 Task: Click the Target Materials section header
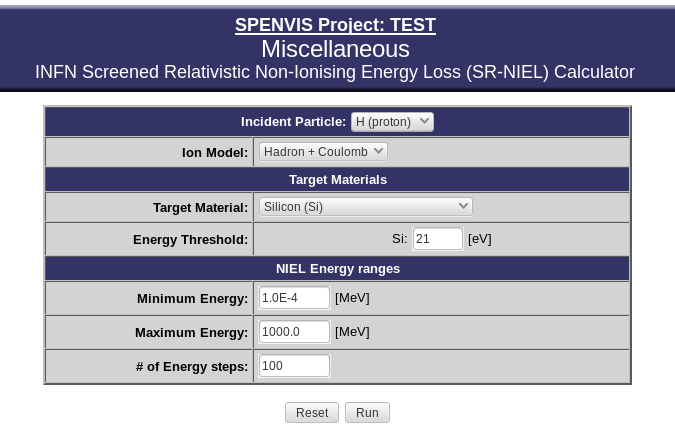pyautogui.click(x=338, y=179)
